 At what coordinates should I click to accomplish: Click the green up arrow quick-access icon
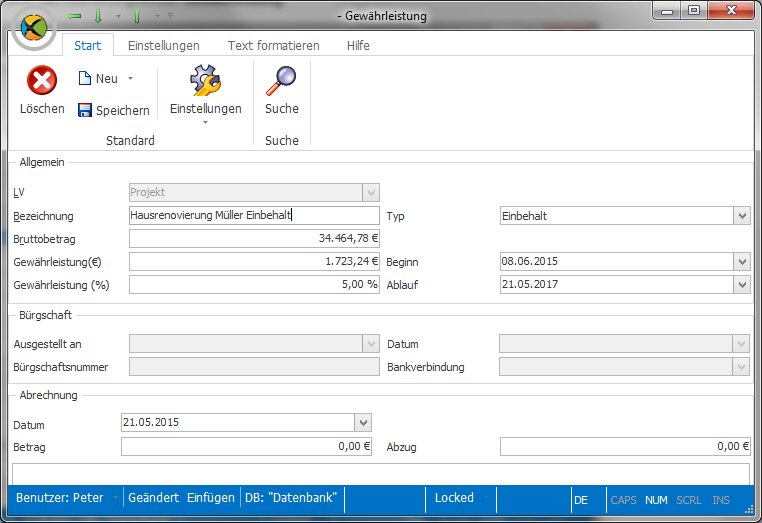[137, 16]
